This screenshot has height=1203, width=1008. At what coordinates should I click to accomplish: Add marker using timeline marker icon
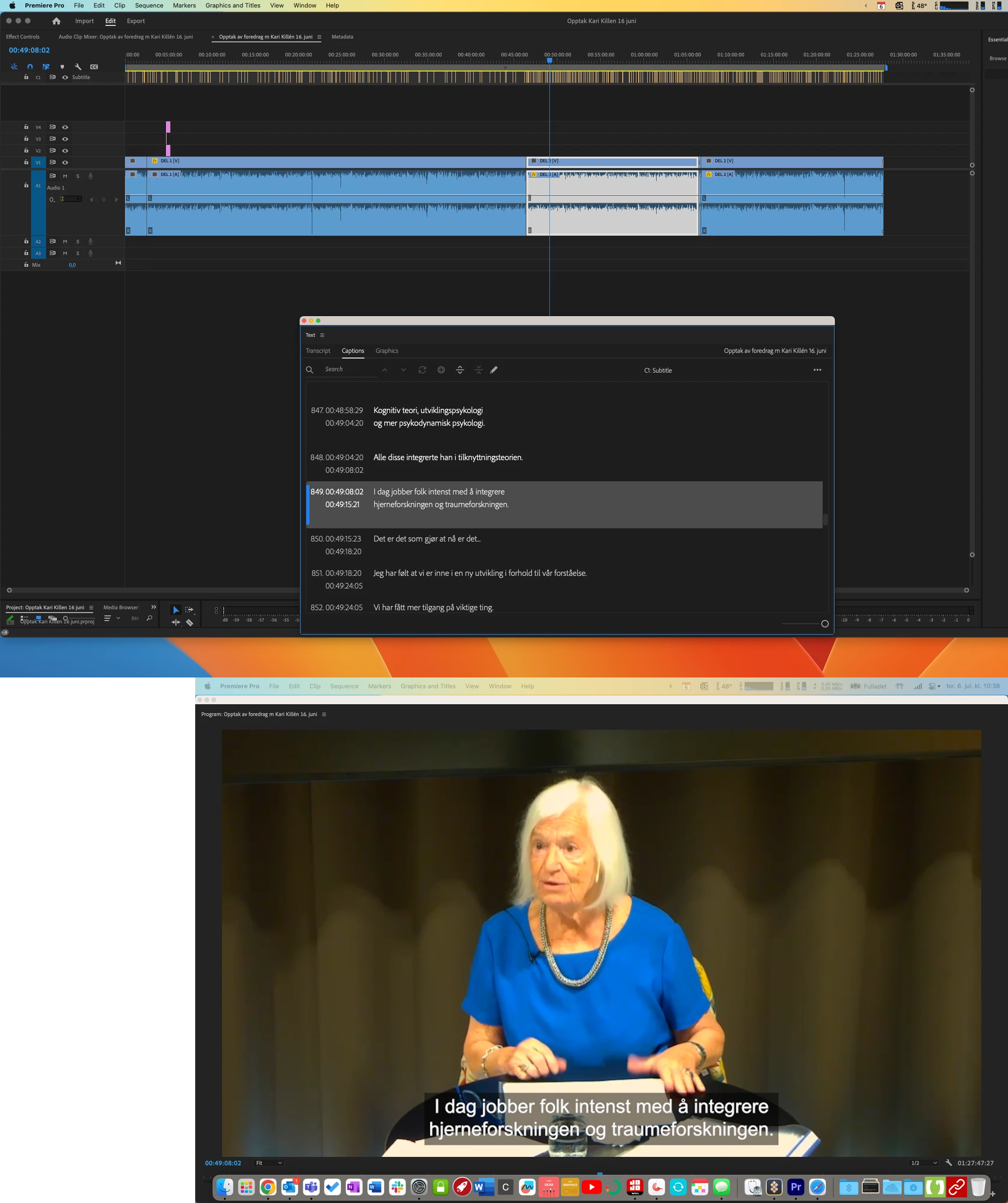(63, 67)
